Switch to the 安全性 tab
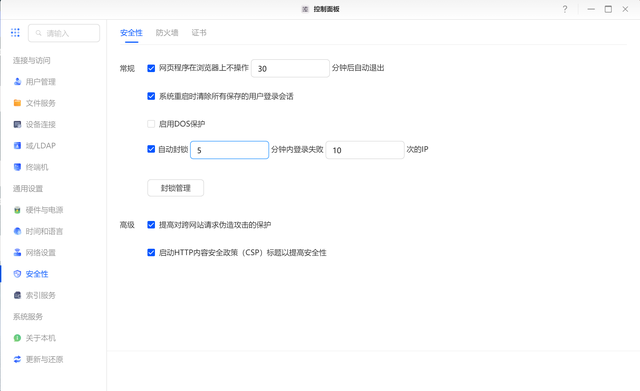This screenshot has height=391, width=640. point(131,33)
